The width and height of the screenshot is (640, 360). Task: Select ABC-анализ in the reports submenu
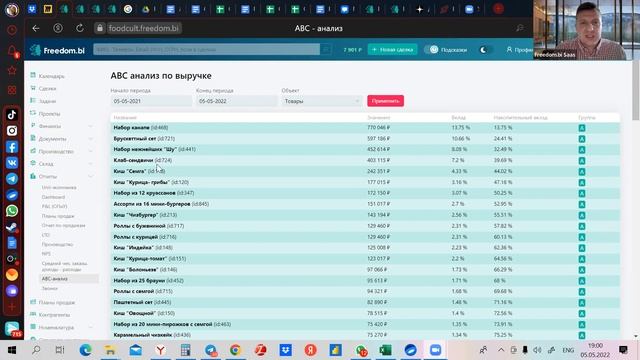click(55, 279)
